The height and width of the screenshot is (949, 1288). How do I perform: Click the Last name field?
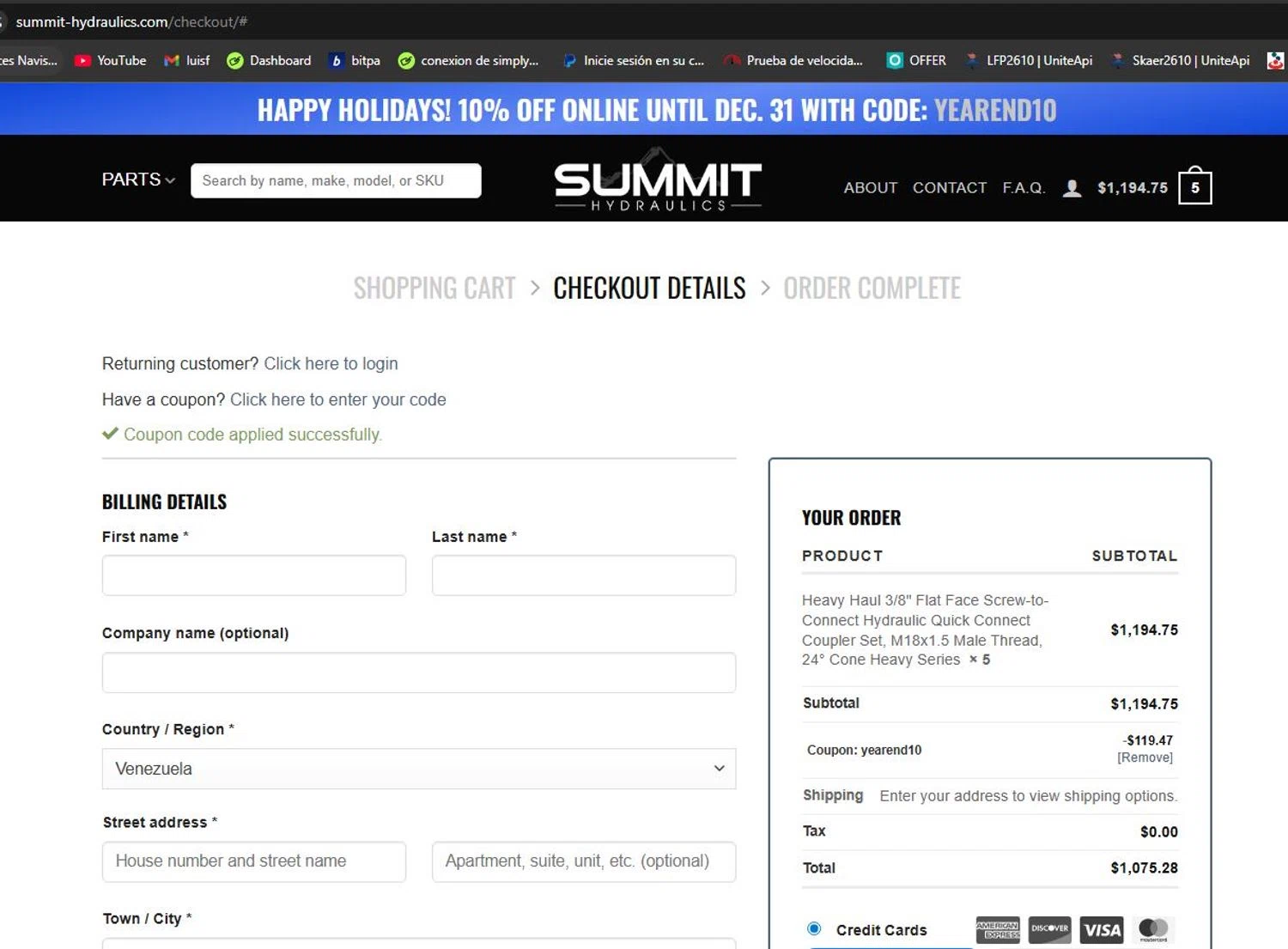point(584,575)
